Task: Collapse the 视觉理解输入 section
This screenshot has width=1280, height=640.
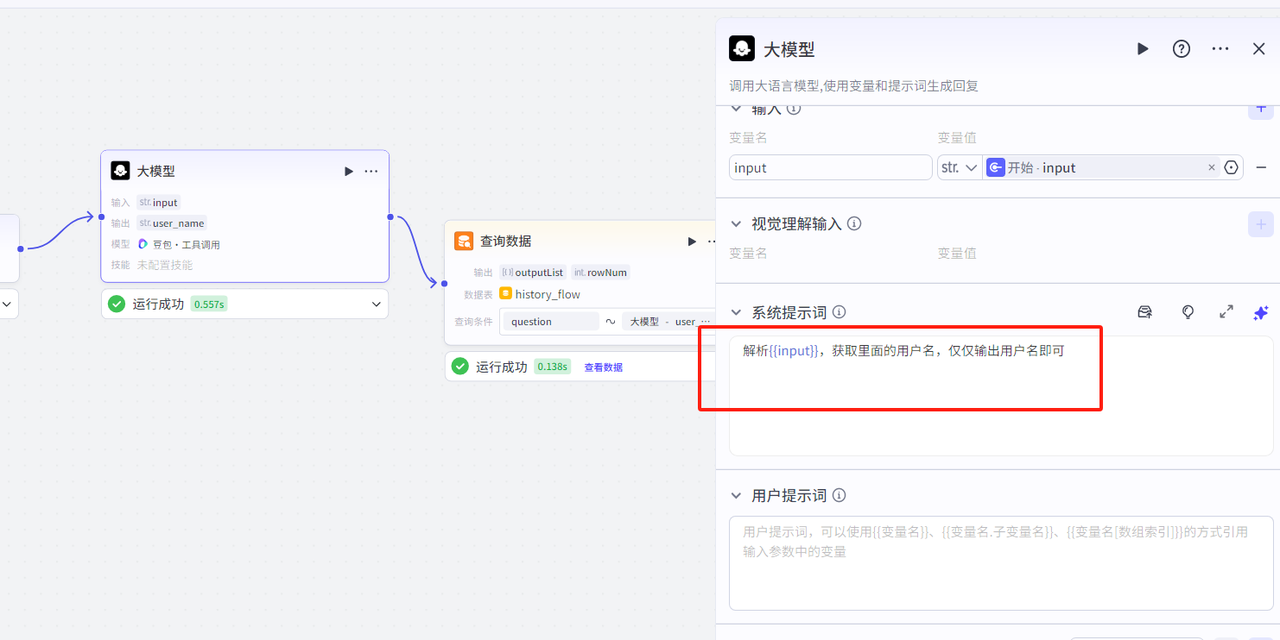Action: click(737, 224)
